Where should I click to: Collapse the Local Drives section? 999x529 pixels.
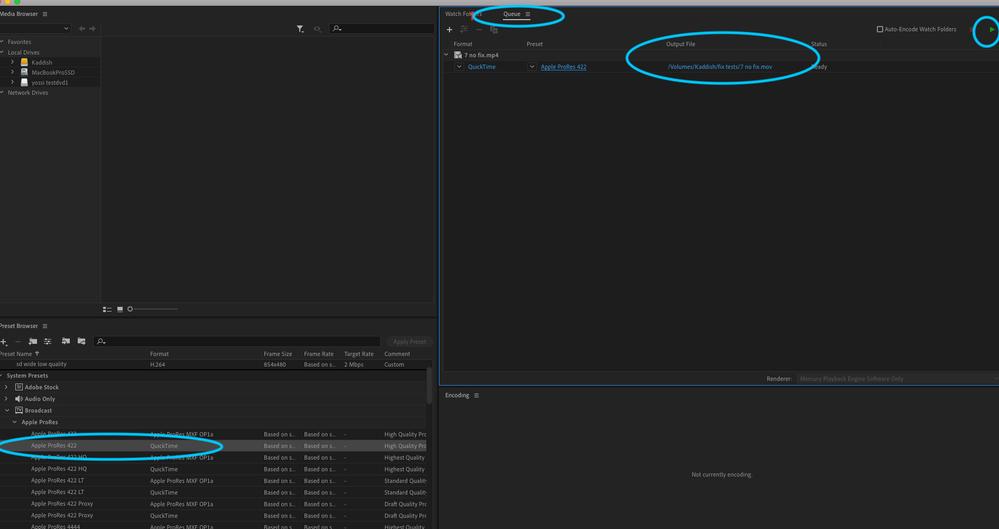[x=2, y=52]
